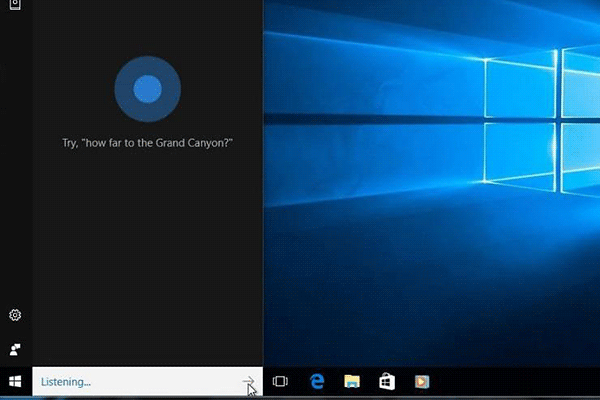The width and height of the screenshot is (600, 400).
Task: Click the Cortana feedback icon
Action: coord(15,349)
